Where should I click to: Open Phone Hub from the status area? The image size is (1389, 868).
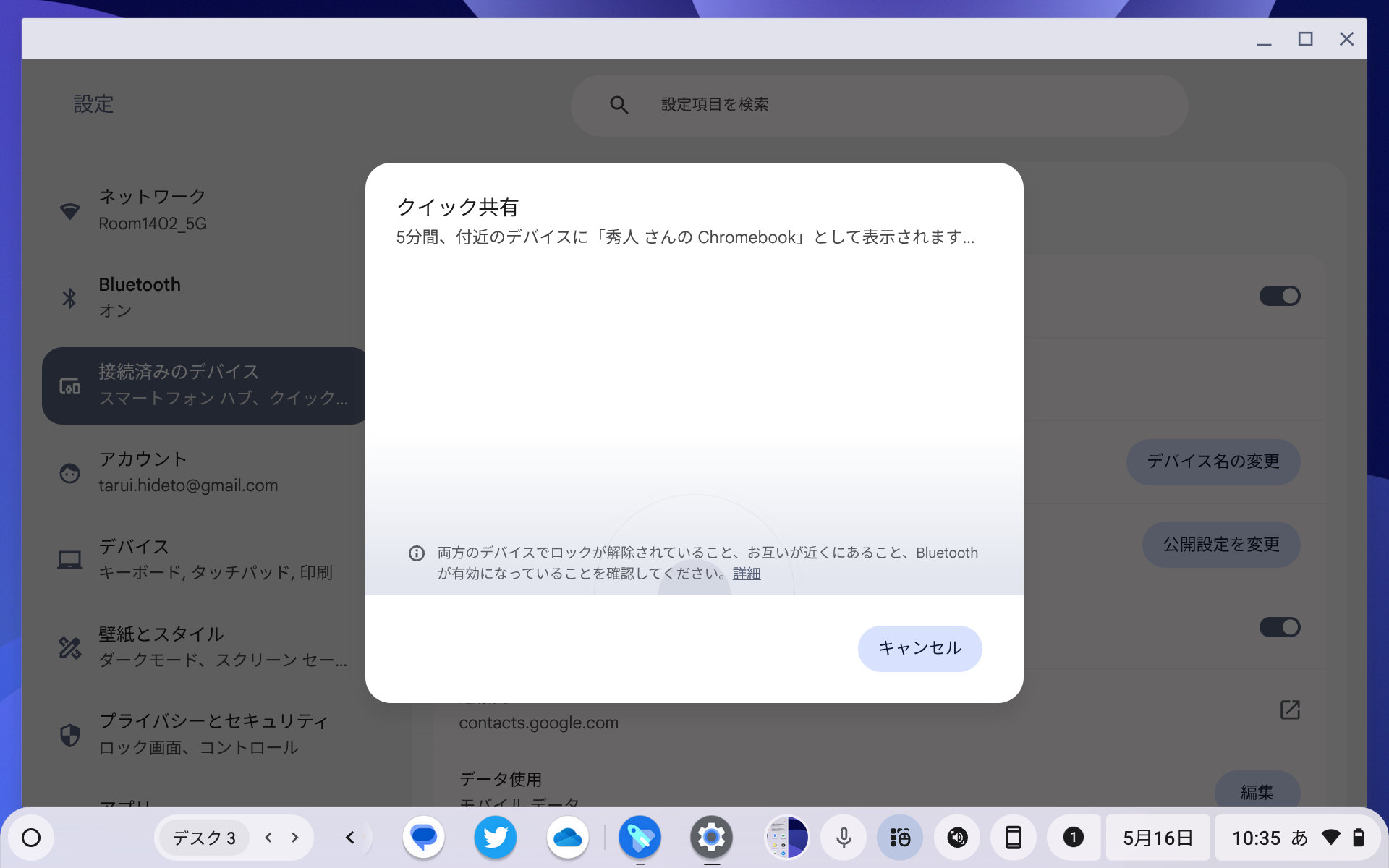pos(1014,837)
